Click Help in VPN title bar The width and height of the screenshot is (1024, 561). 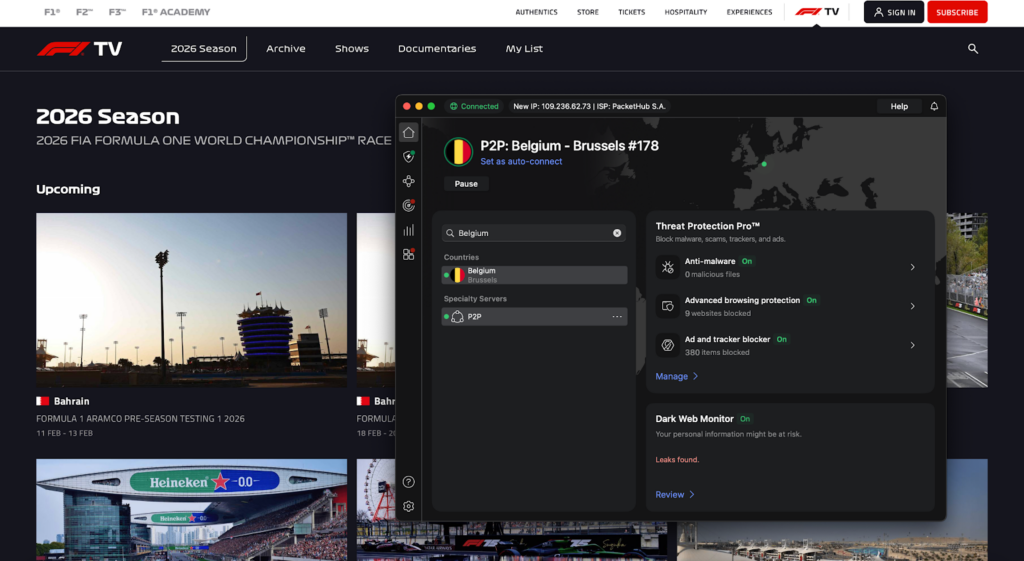point(899,106)
